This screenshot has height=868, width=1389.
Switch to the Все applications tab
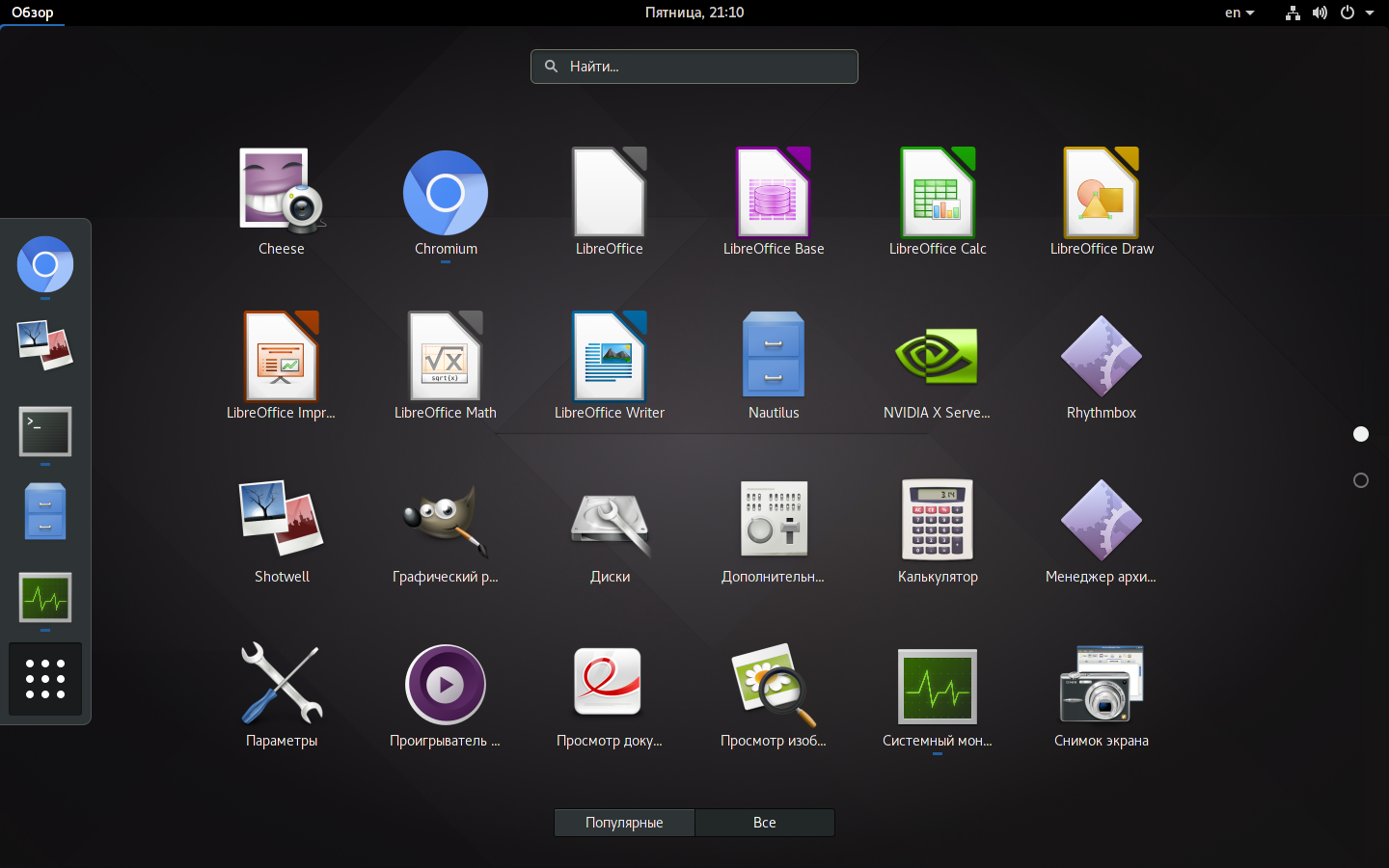[765, 823]
